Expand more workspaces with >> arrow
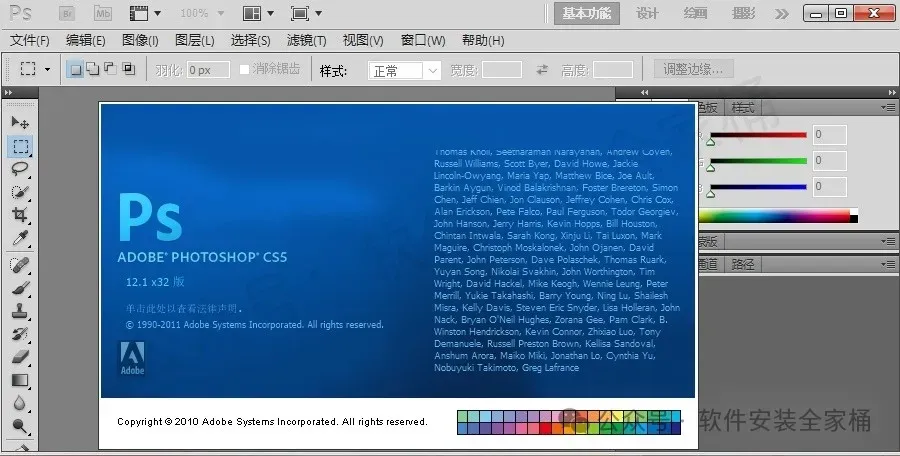 click(782, 14)
